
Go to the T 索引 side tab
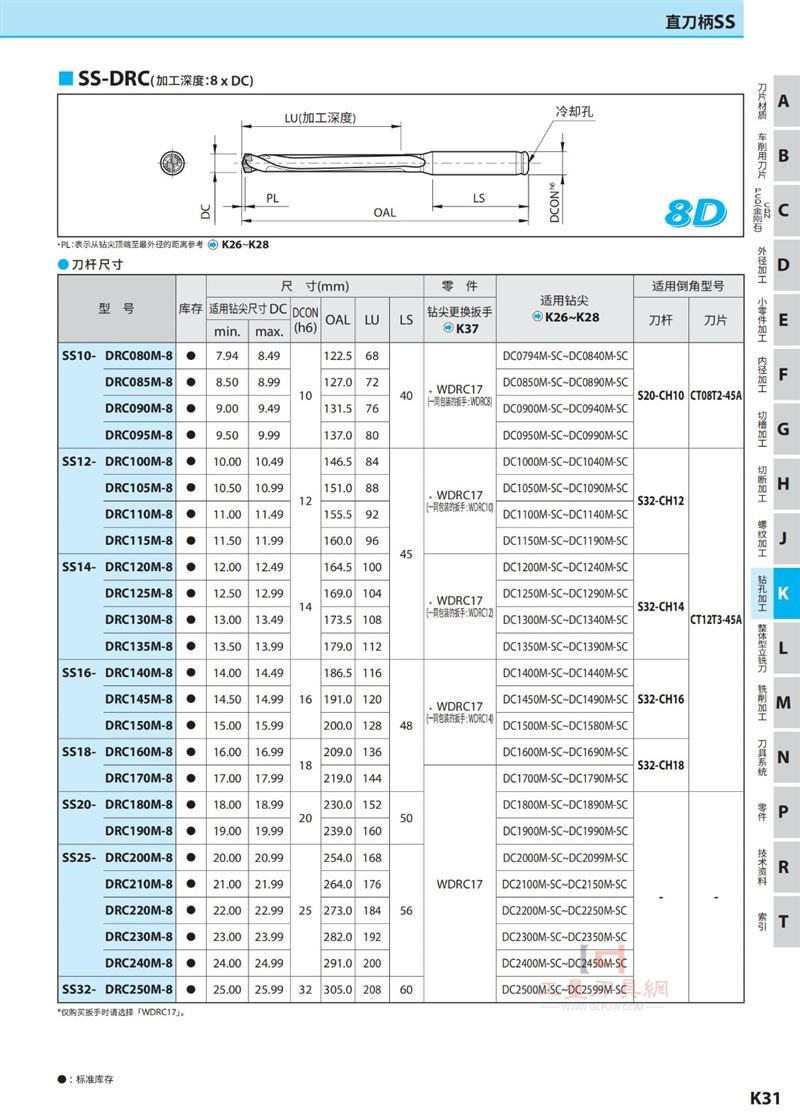click(776, 921)
